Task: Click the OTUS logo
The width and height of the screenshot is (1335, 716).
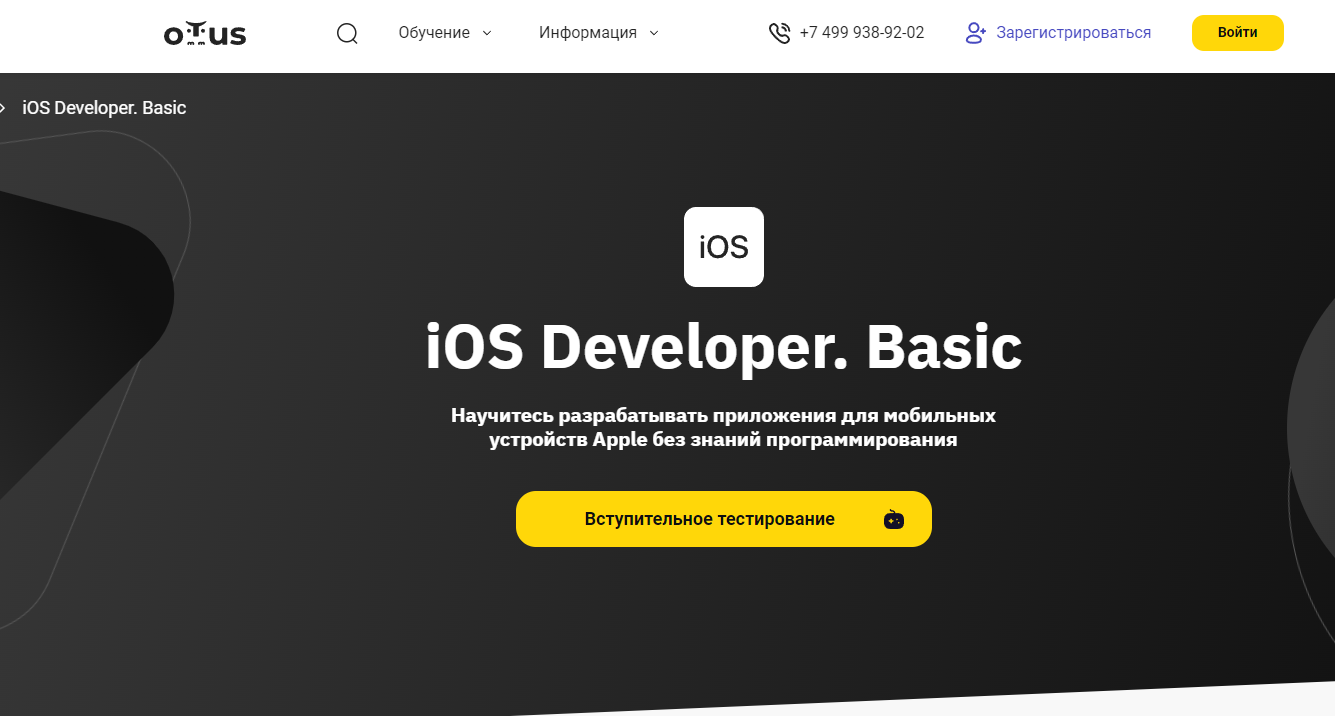Action: tap(205, 34)
